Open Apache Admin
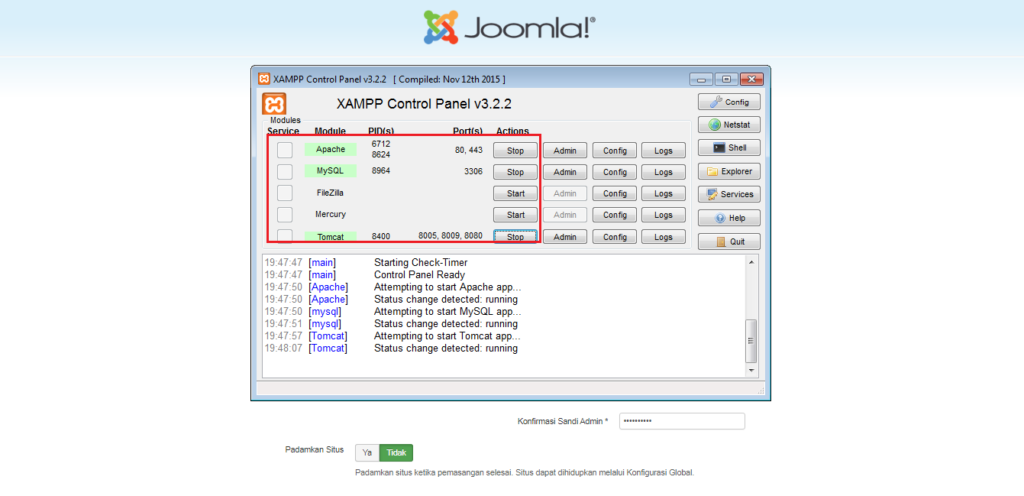 pyautogui.click(x=565, y=151)
